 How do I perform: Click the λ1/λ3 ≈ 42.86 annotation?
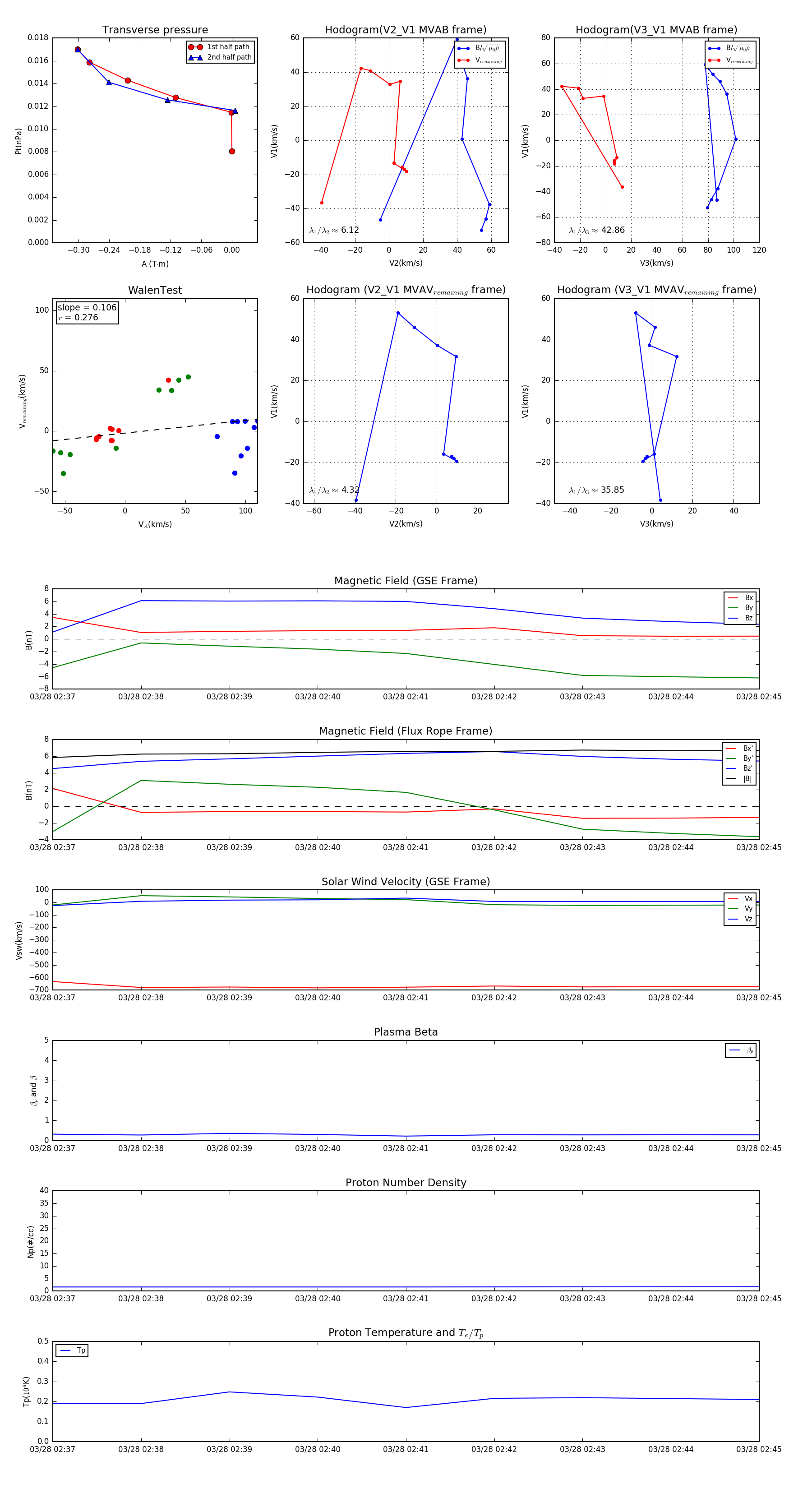tap(596, 230)
